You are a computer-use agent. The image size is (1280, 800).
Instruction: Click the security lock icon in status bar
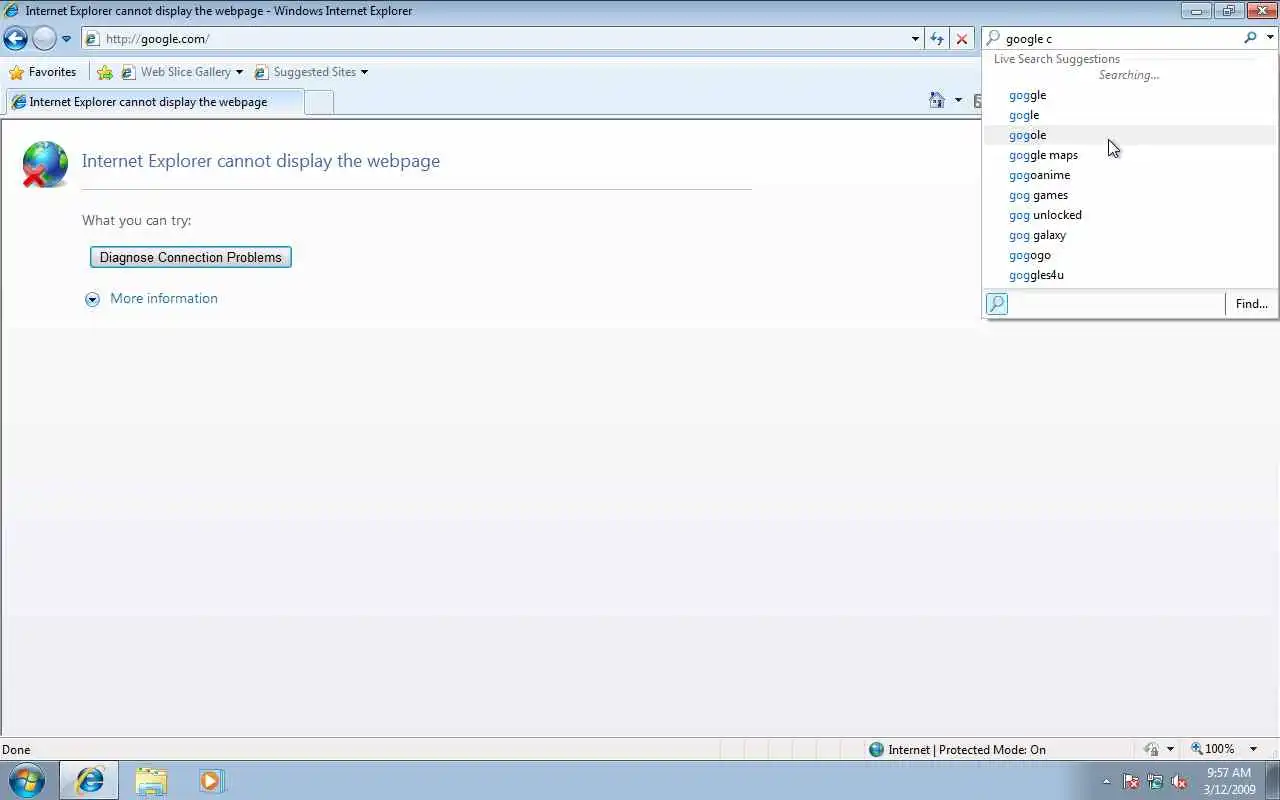point(1151,749)
